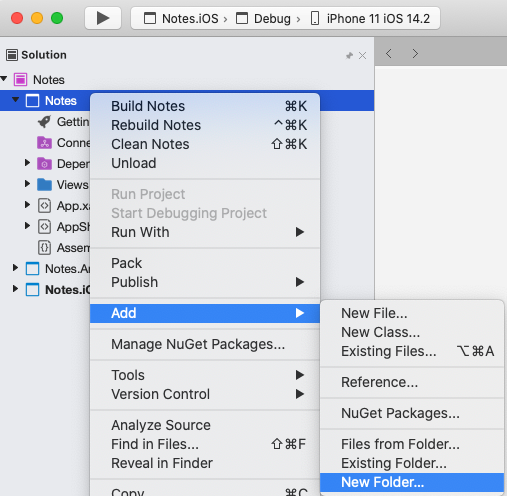Choose Existing Folder... in Add submenu

412,463
